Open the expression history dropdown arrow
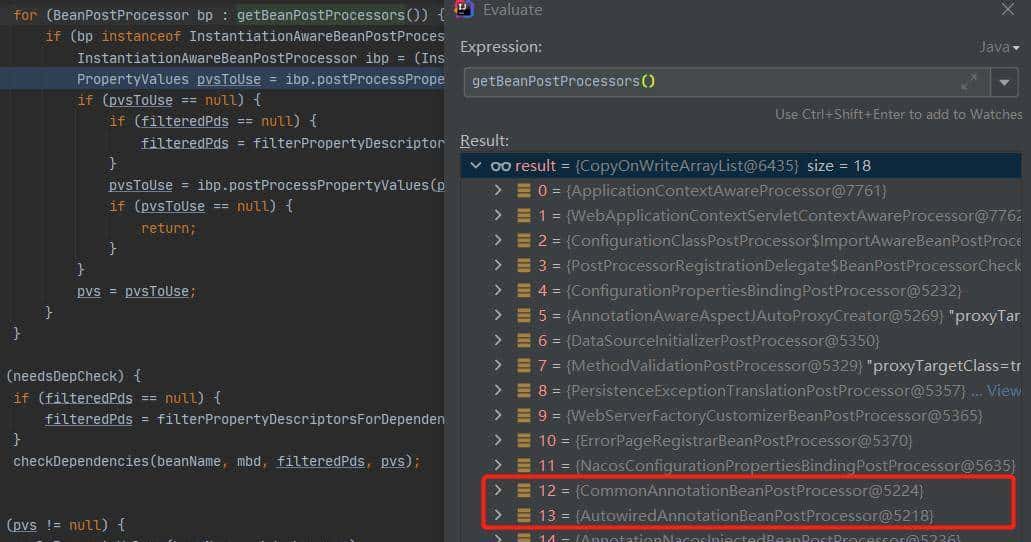This screenshot has height=542, width=1031. coord(1004,82)
